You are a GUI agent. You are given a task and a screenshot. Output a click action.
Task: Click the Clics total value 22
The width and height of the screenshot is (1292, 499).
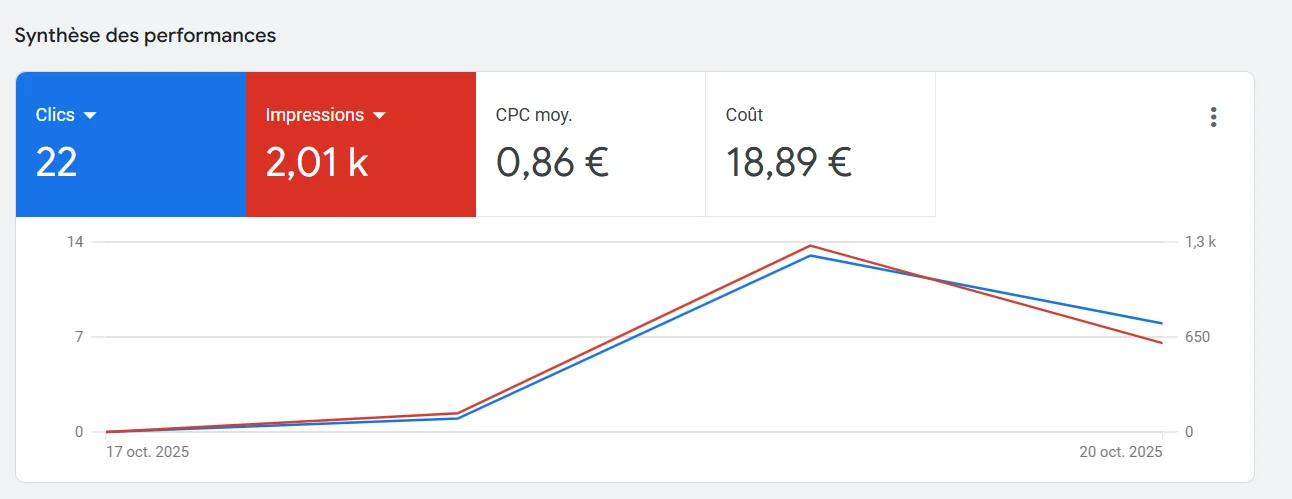click(56, 162)
